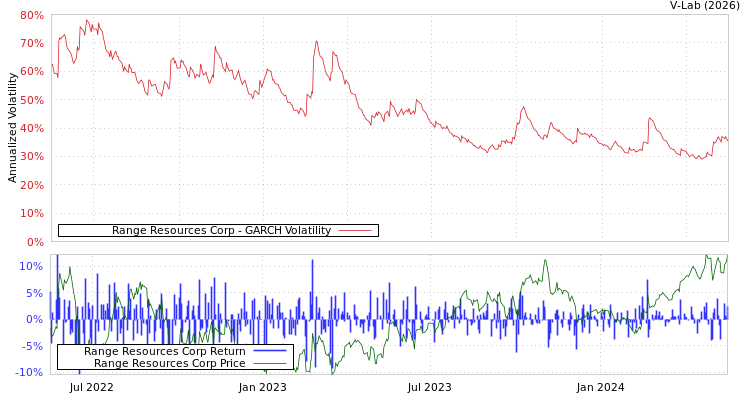The height and width of the screenshot is (400, 750).
Task: Click the 60% volatility axis label
Action: click(31, 72)
